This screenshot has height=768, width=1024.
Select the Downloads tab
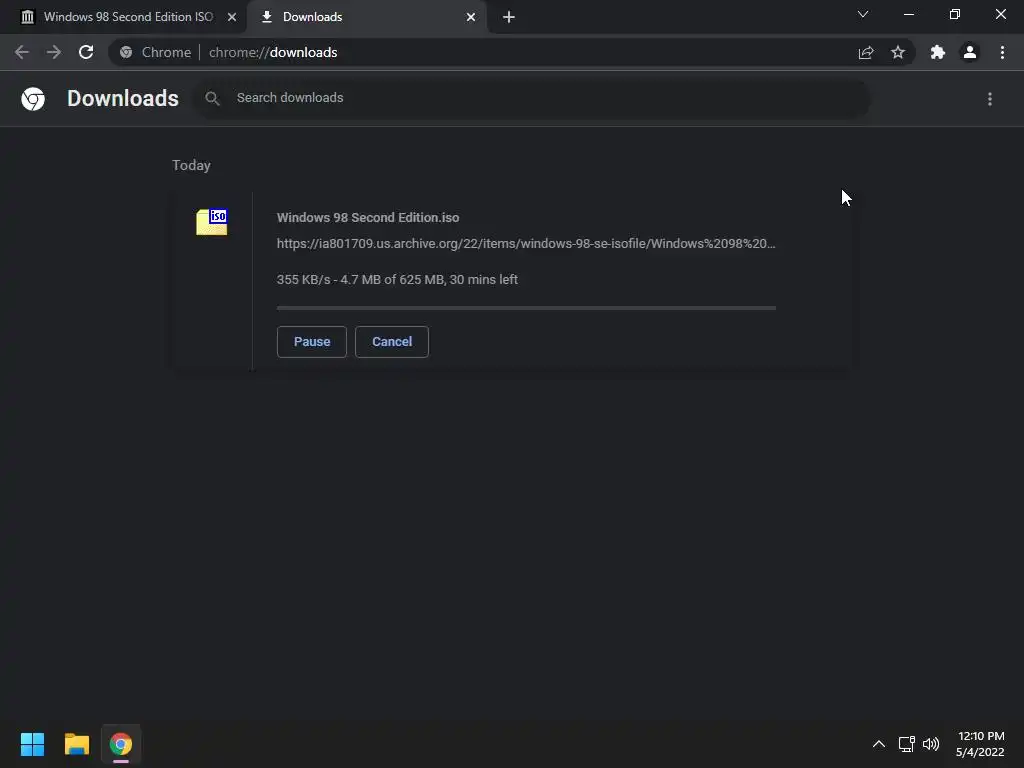[x=366, y=17]
